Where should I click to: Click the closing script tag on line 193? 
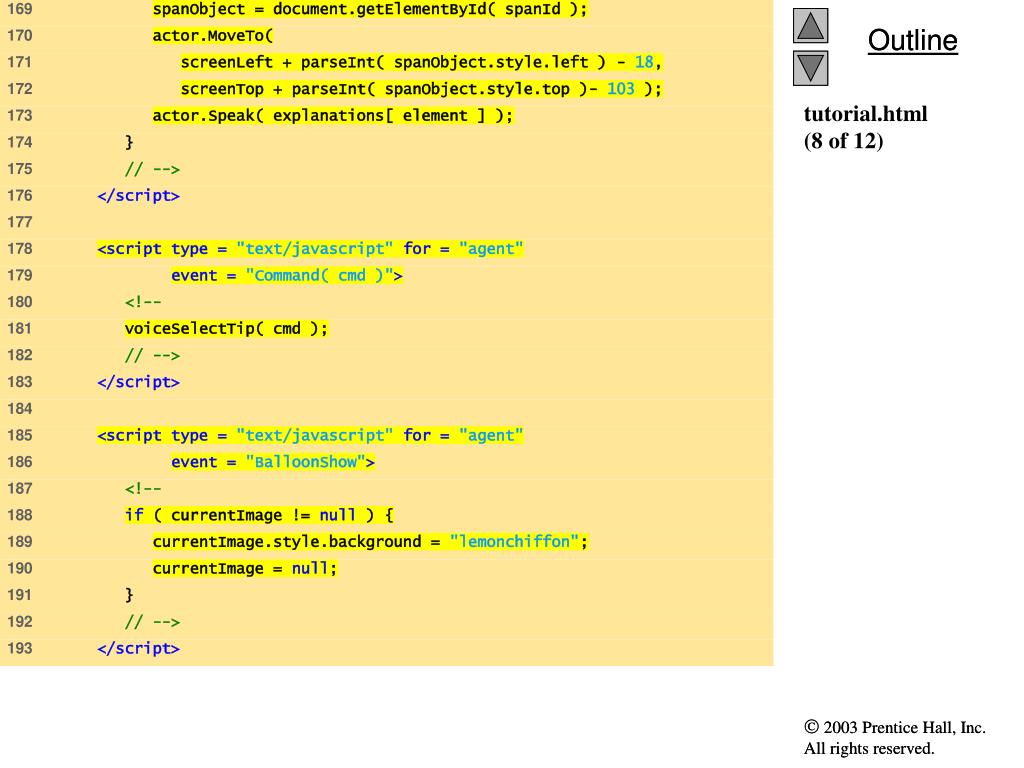(138, 648)
